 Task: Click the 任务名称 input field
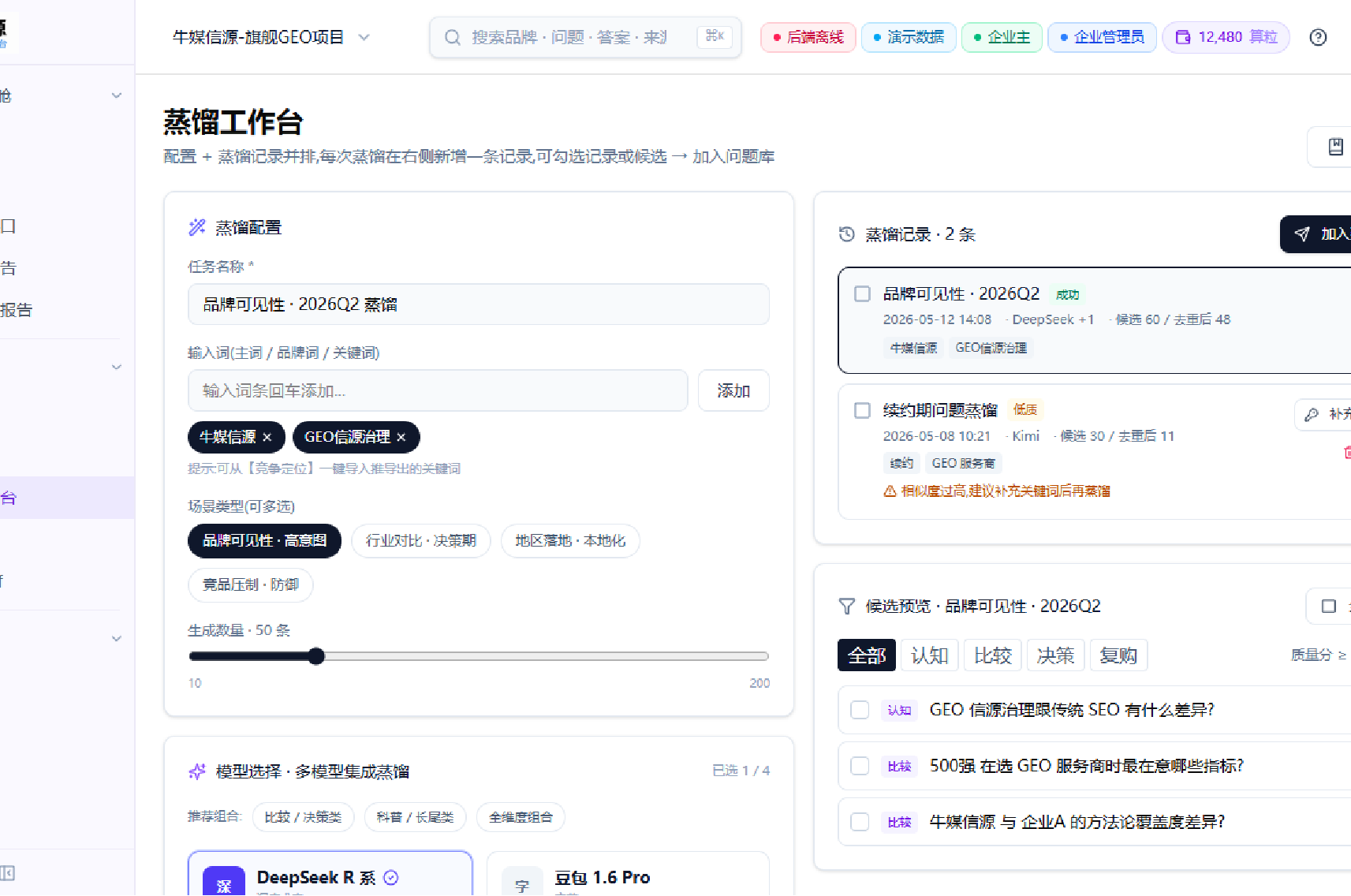pos(479,304)
